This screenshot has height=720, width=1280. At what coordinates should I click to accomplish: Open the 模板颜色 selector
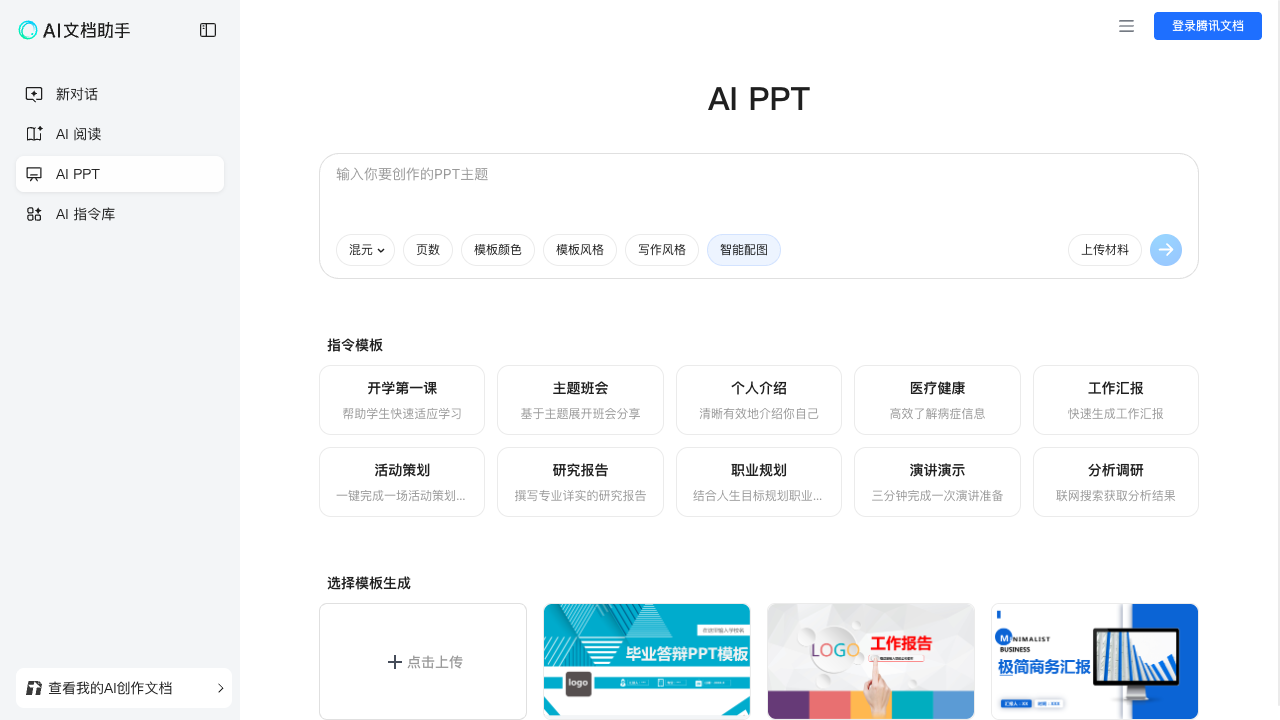pyautogui.click(x=498, y=250)
